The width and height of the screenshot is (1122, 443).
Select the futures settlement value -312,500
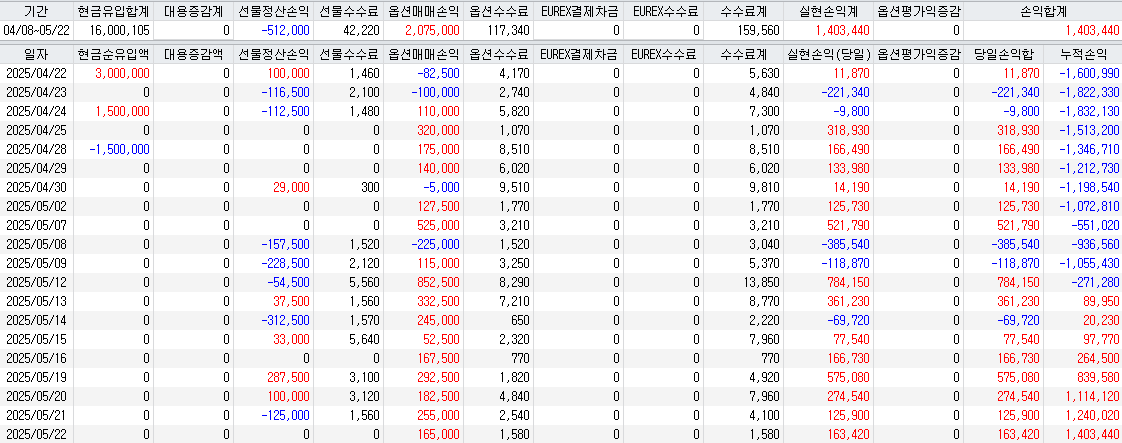287,320
